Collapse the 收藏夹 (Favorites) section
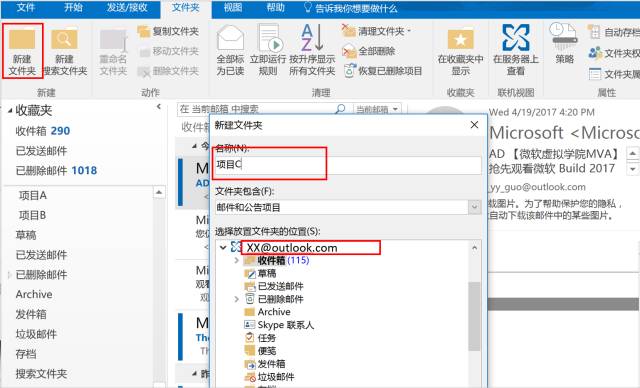Viewport: 640px width, 388px height. point(10,111)
